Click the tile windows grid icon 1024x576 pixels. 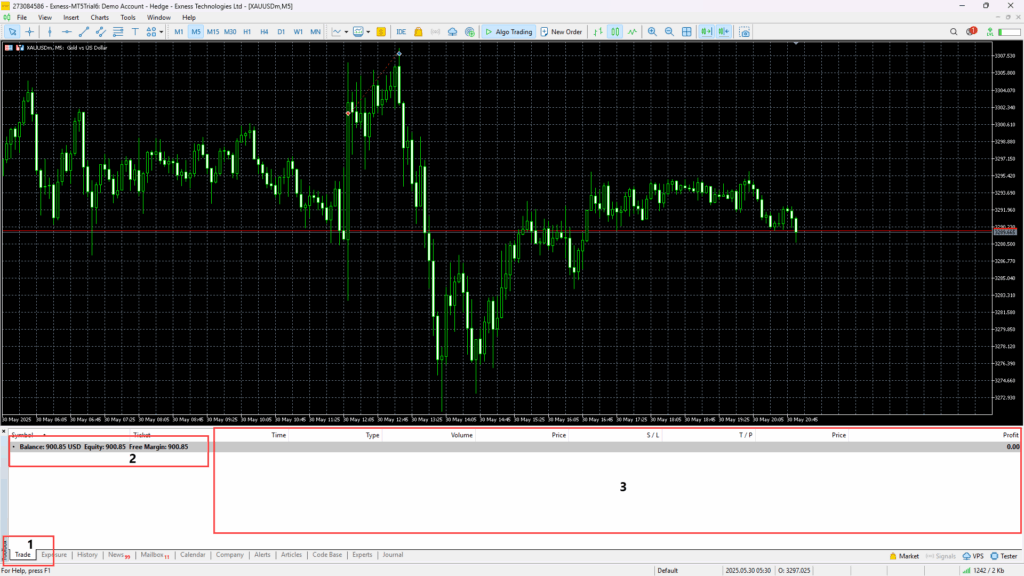coord(686,31)
